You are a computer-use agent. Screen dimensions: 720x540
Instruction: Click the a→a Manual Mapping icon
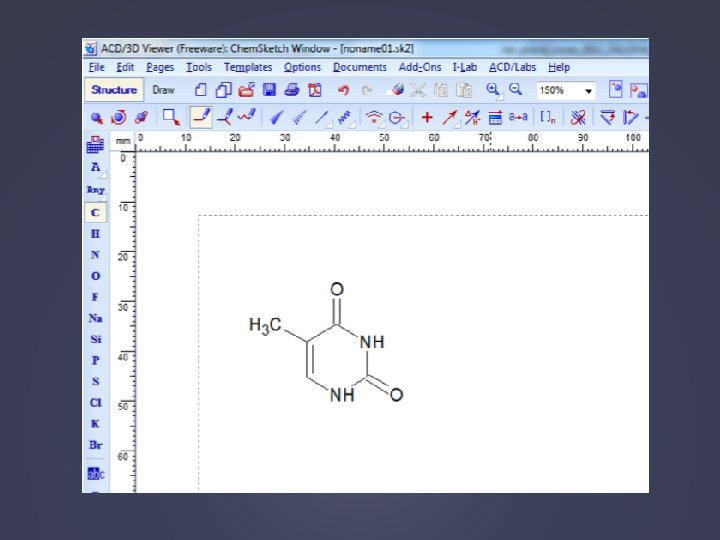(518, 117)
